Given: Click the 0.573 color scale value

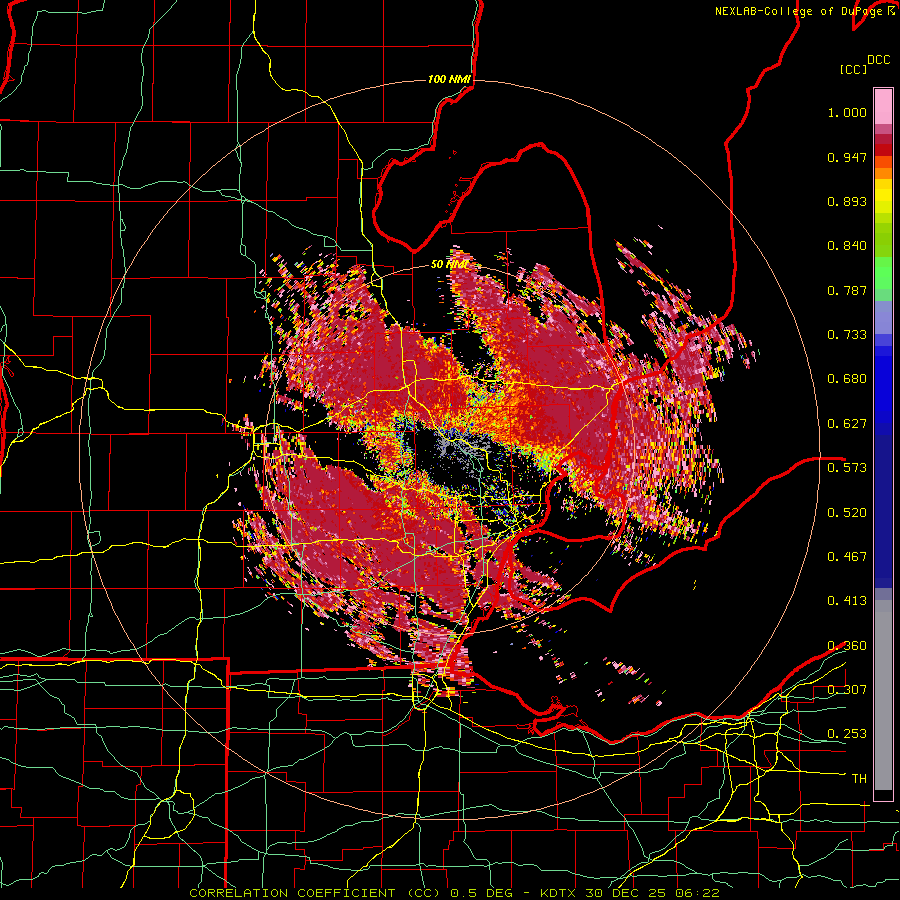Looking at the screenshot, I should (847, 468).
